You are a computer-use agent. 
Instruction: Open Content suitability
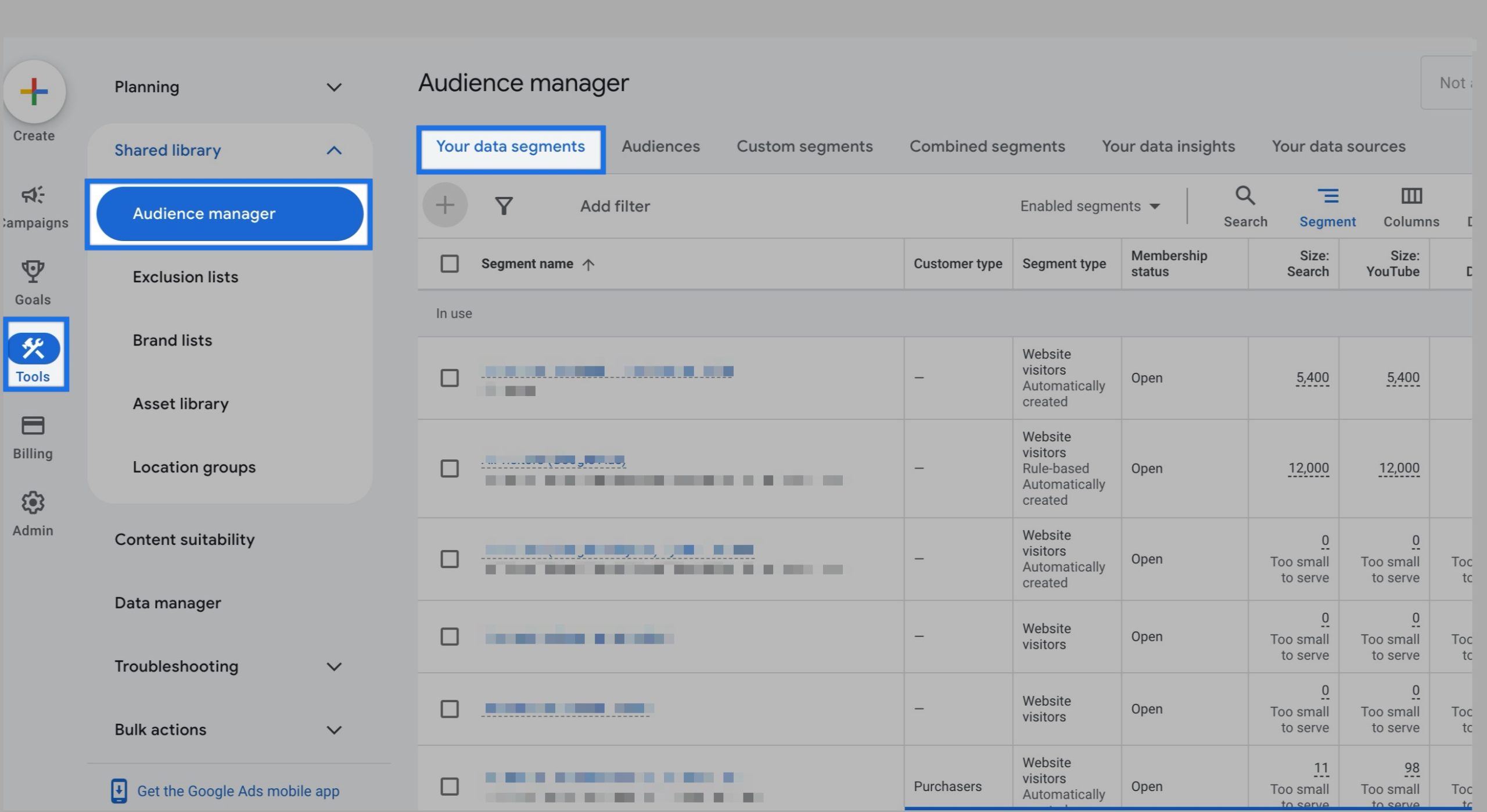coord(184,540)
